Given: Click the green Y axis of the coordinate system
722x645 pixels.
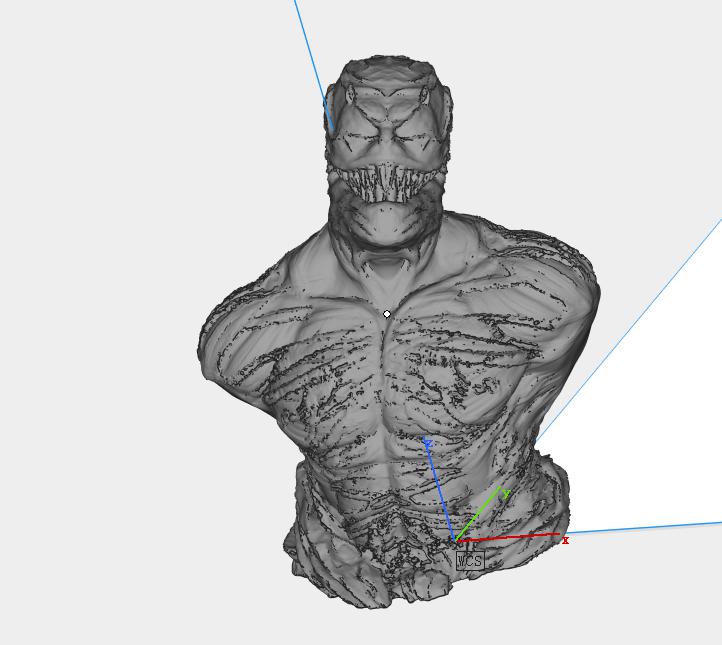Looking at the screenshot, I should tap(478, 514).
